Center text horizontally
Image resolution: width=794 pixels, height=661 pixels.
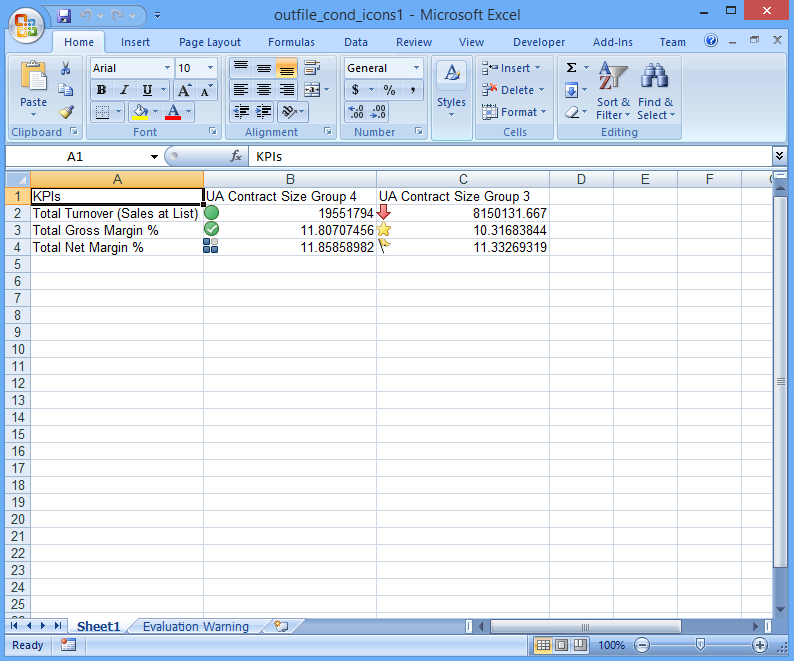tap(263, 90)
